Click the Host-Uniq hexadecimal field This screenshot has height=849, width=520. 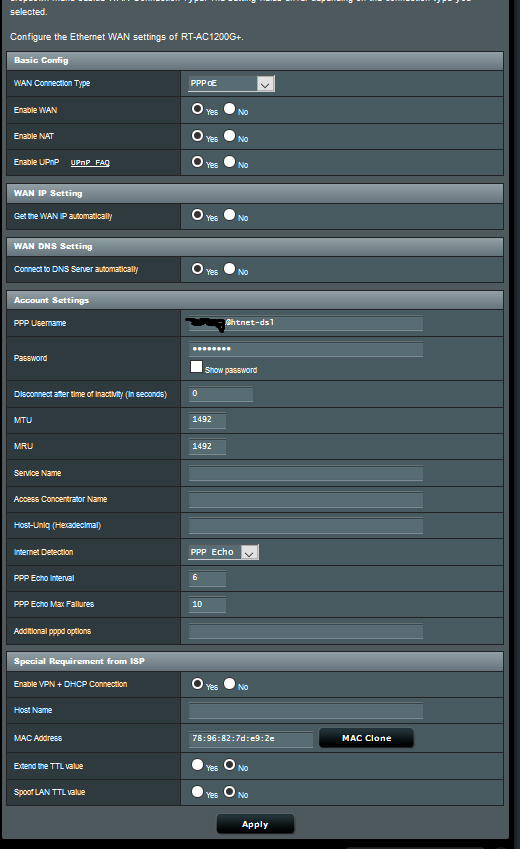click(306, 525)
